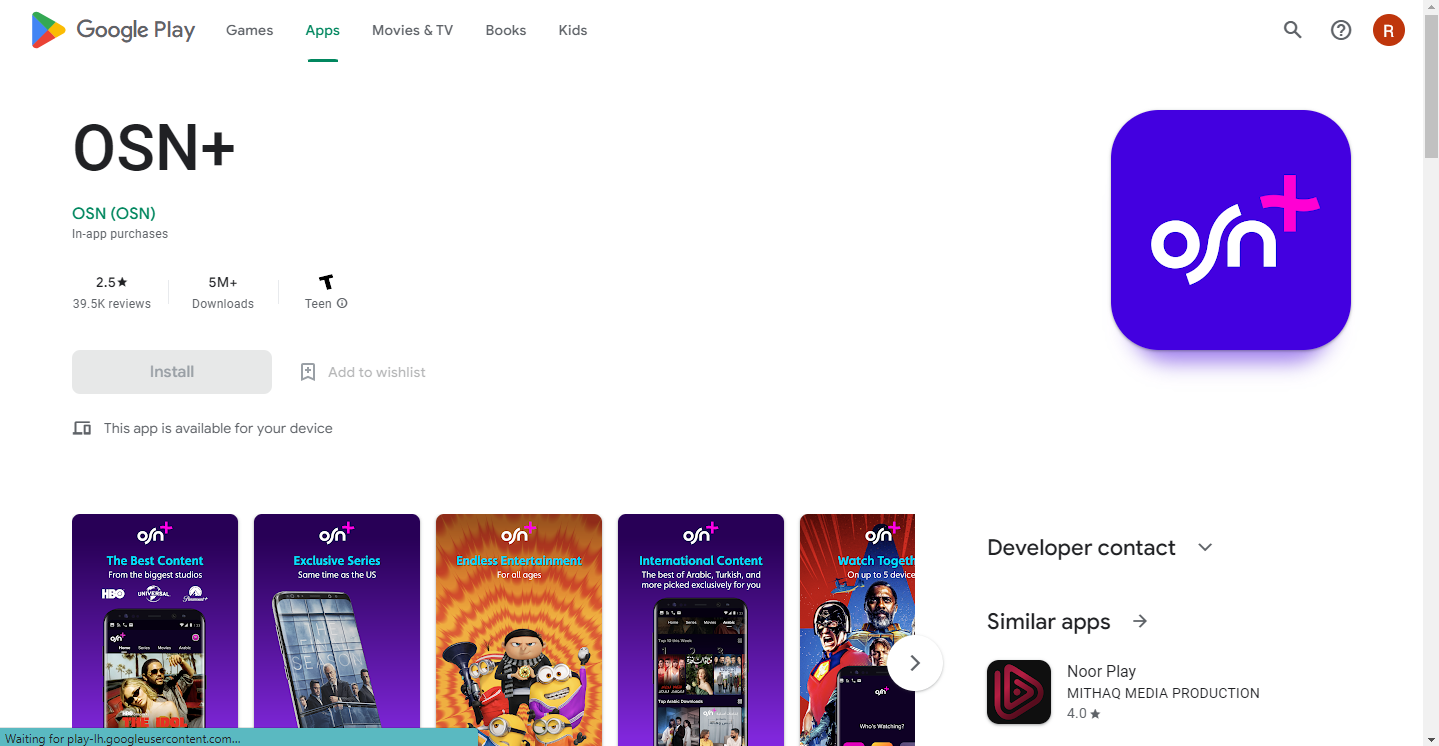Go to the Movies & TV tab
The height and width of the screenshot is (746, 1439).
click(x=413, y=30)
